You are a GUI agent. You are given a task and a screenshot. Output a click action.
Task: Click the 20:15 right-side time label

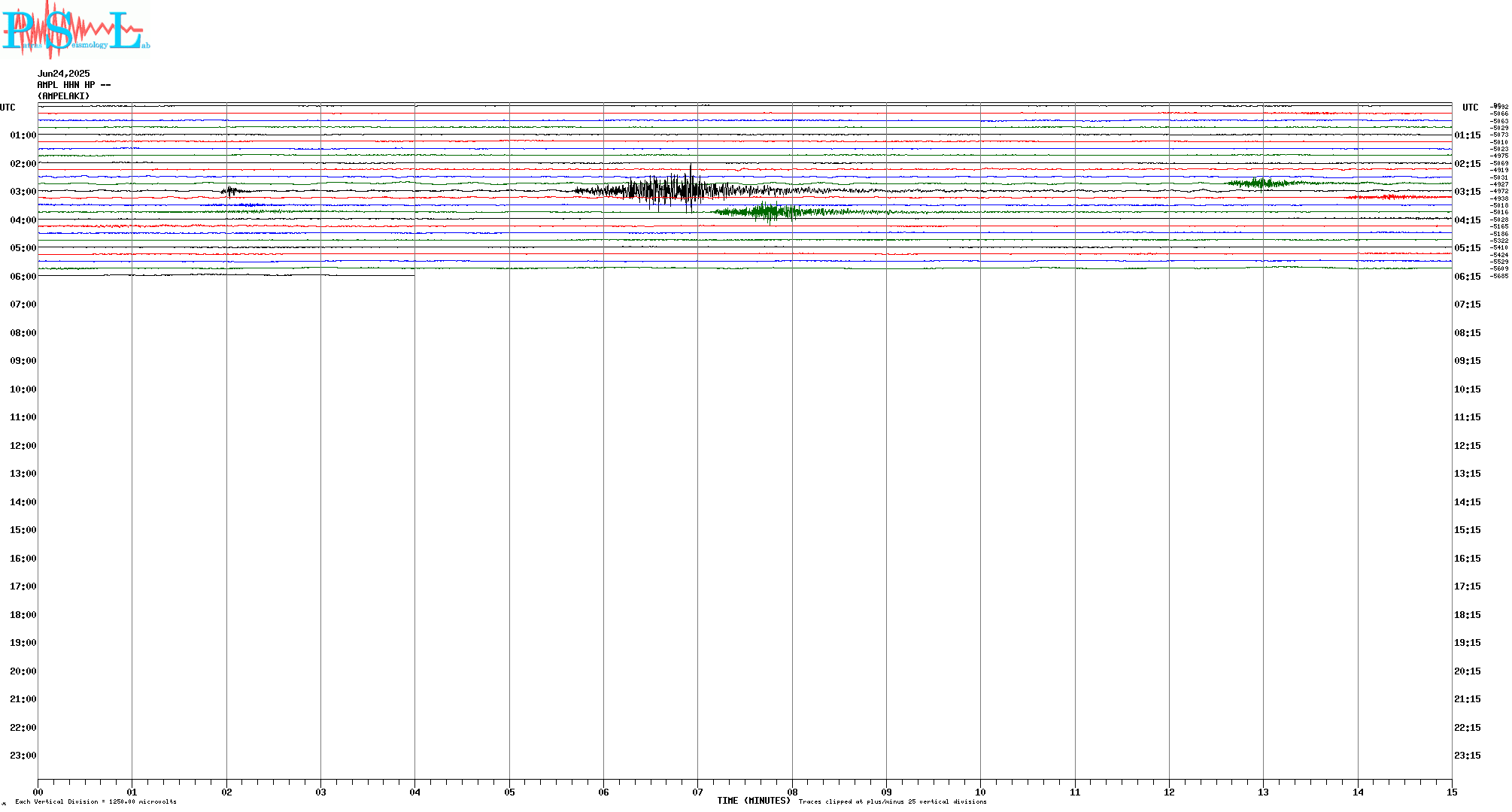(x=1468, y=671)
